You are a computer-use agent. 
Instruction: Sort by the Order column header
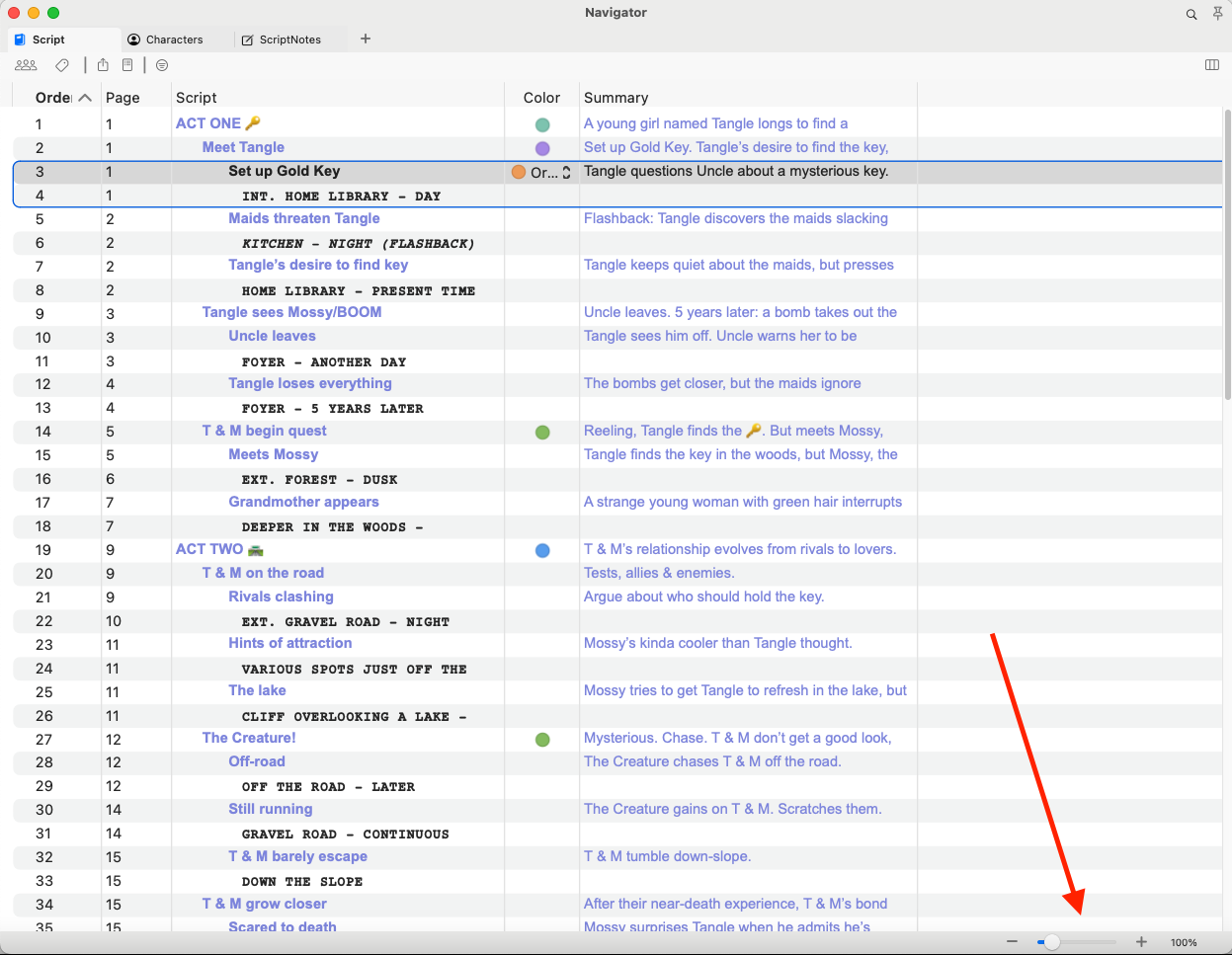click(x=63, y=98)
